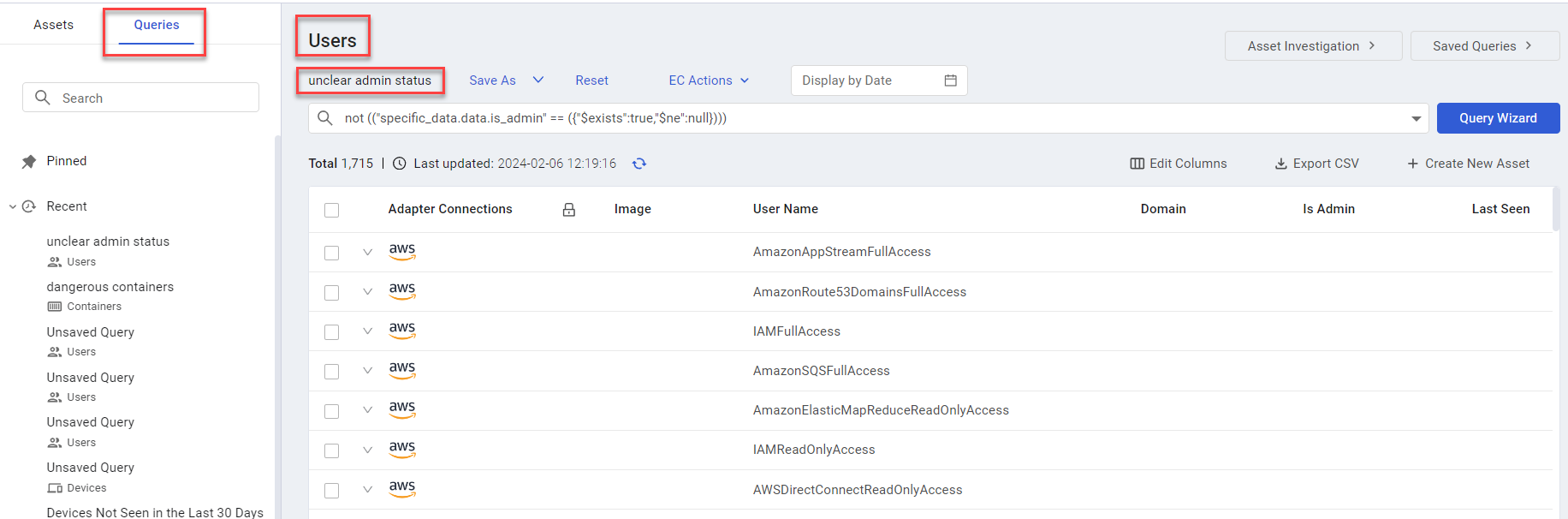The width and height of the screenshot is (1568, 519).
Task: Expand the AmazonAppStreamFullAccess row
Action: (x=367, y=252)
